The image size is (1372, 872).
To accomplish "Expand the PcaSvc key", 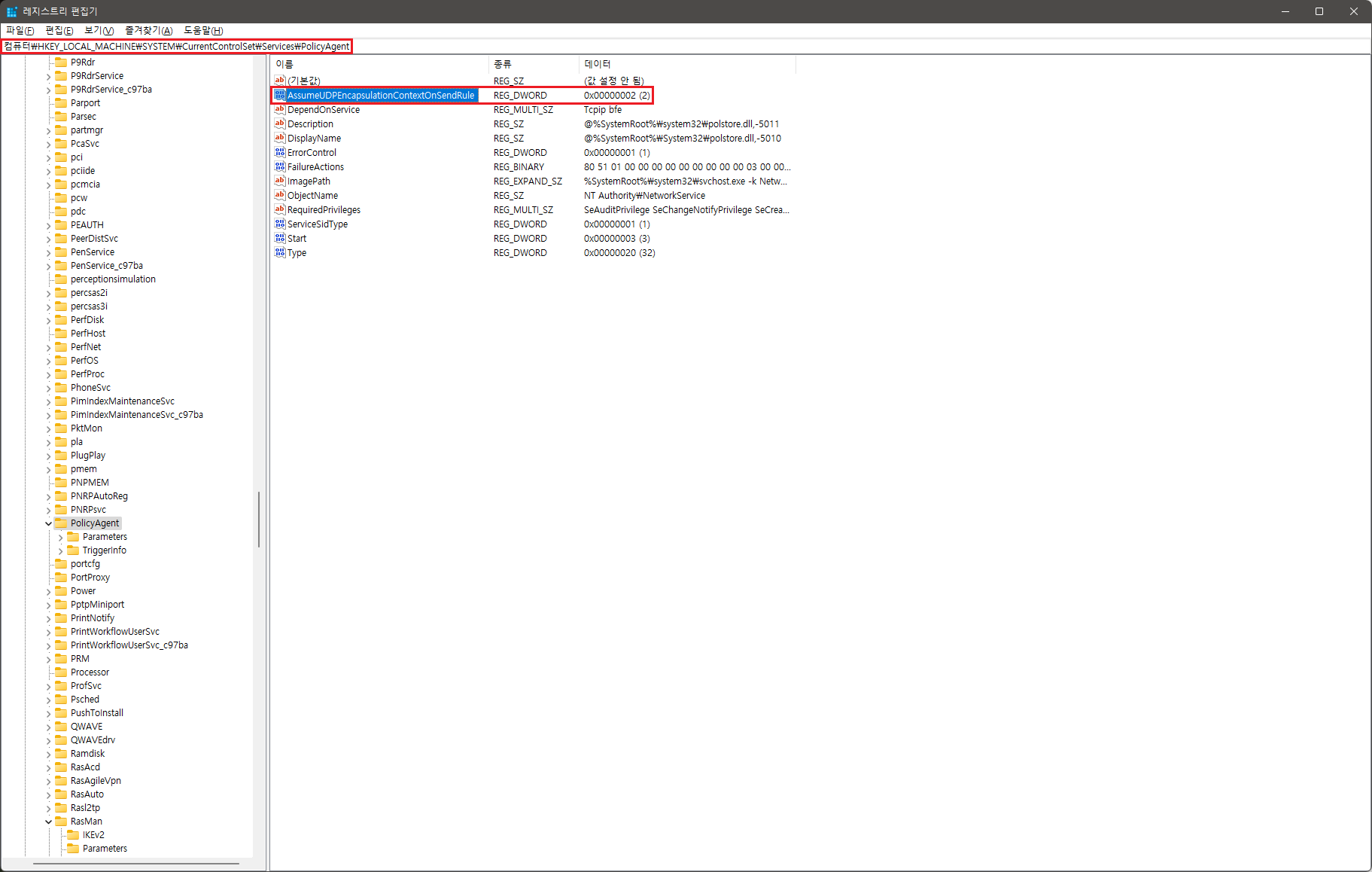I will 49,144.
